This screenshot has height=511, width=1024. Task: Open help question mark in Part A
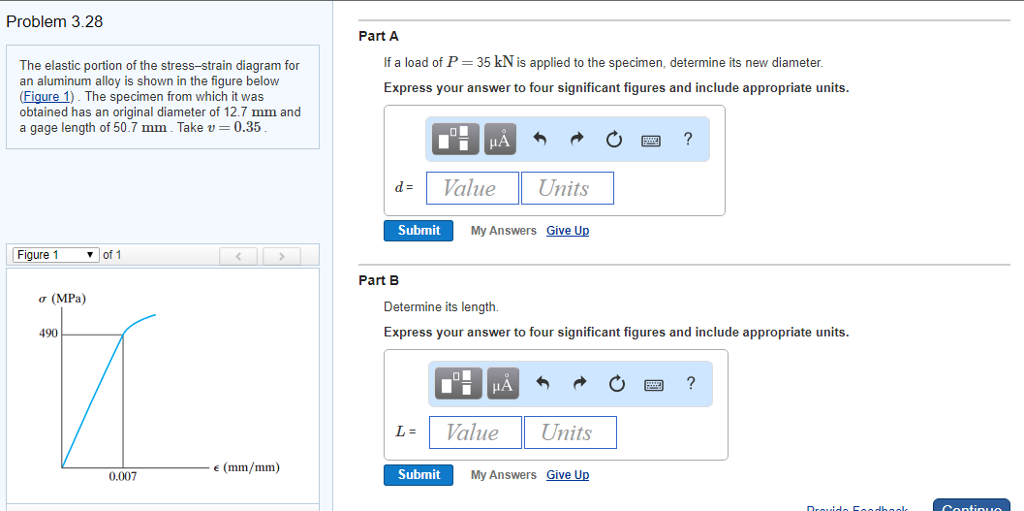tap(686, 139)
